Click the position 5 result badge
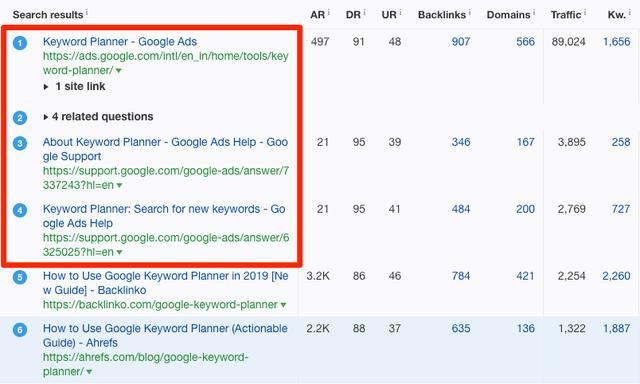The height and width of the screenshot is (384, 640). point(20,277)
